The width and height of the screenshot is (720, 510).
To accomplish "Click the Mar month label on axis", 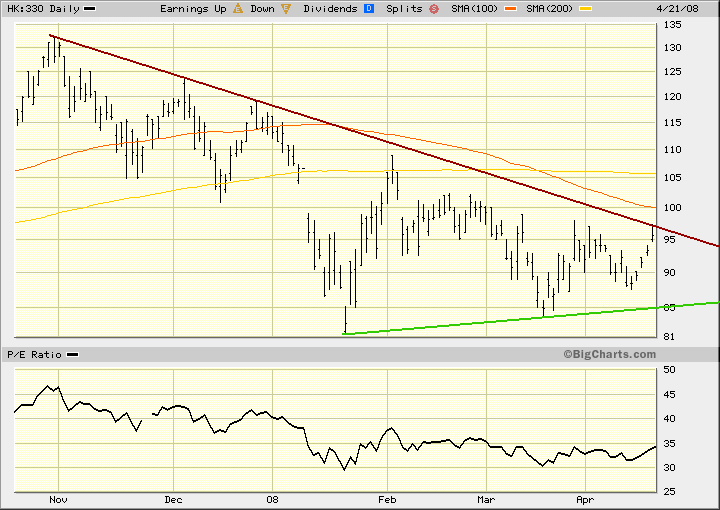I will pyautogui.click(x=486, y=499).
